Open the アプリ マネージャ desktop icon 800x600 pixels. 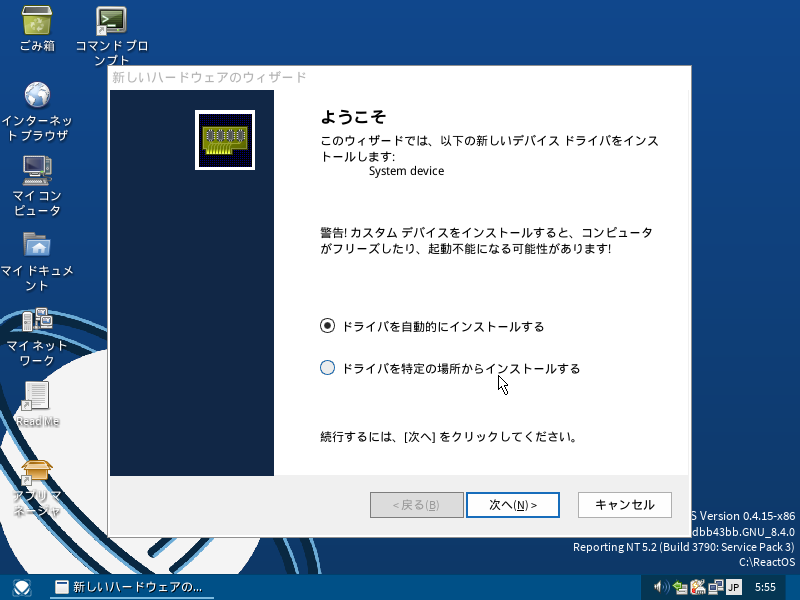point(37,489)
